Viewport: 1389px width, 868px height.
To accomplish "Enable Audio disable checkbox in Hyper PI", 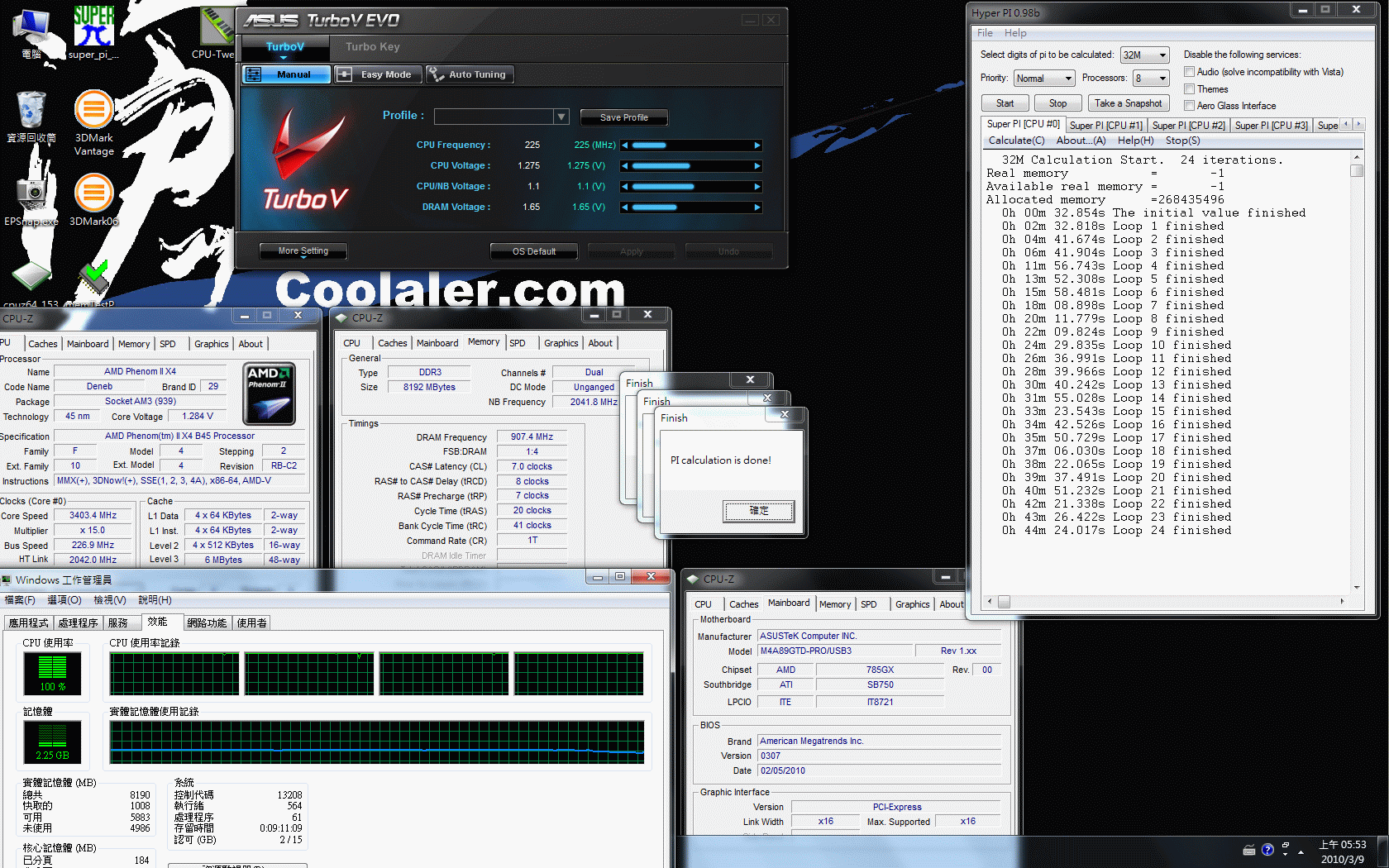I will point(1189,72).
